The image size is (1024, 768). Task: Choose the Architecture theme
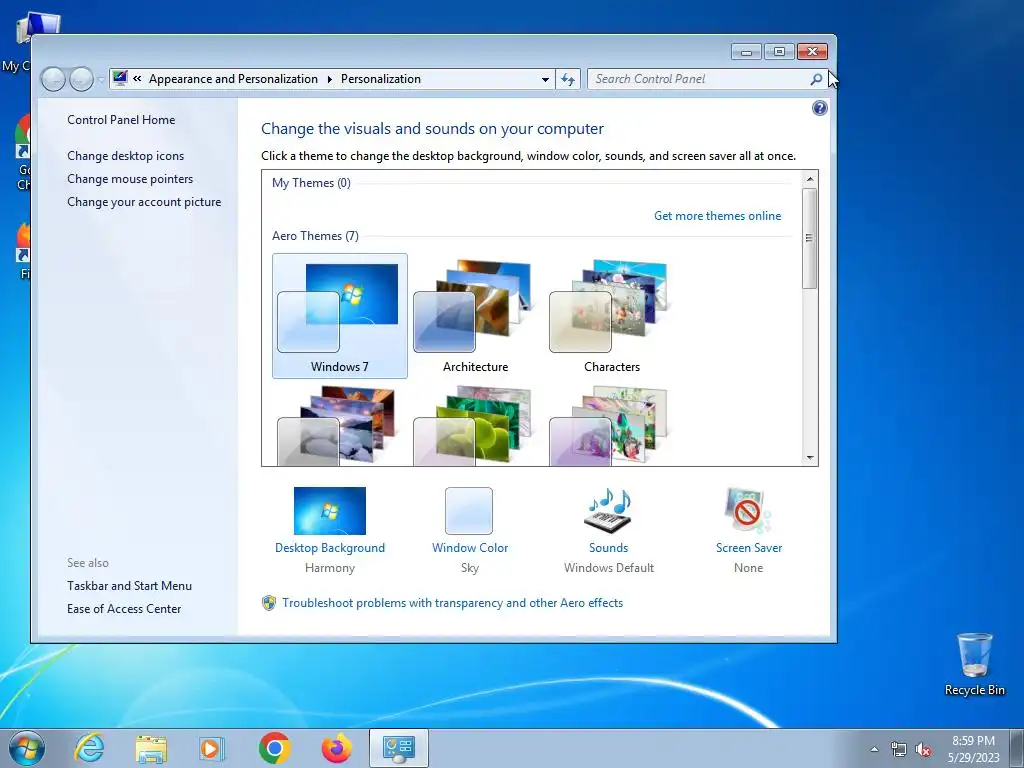(475, 316)
